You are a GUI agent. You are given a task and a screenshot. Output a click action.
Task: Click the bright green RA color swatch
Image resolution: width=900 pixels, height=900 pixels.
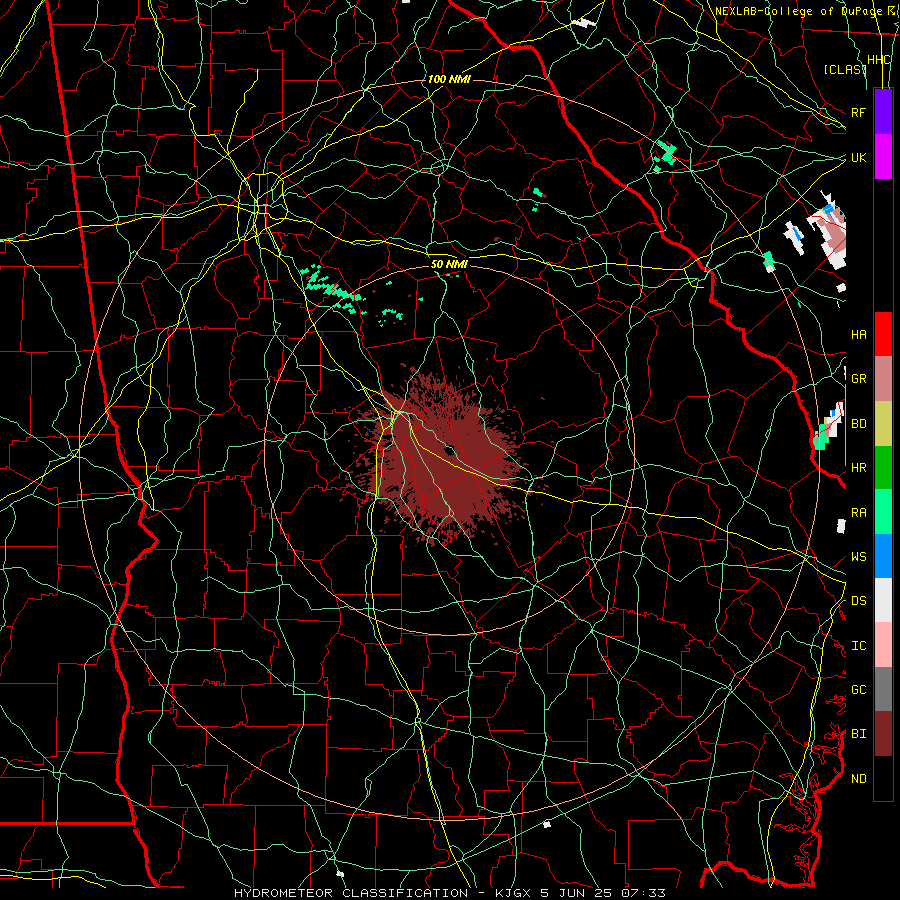883,512
